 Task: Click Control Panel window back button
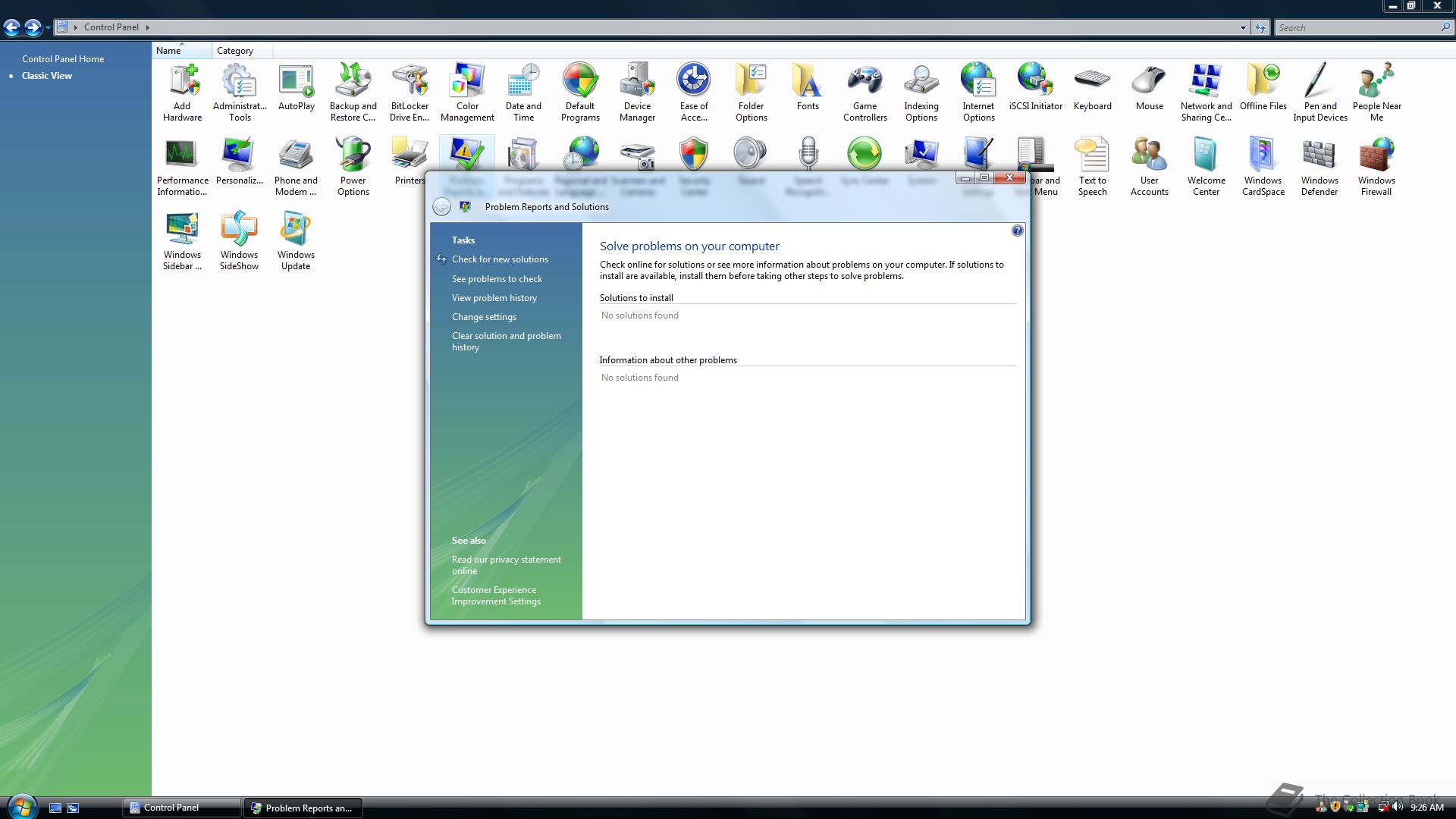(11, 28)
